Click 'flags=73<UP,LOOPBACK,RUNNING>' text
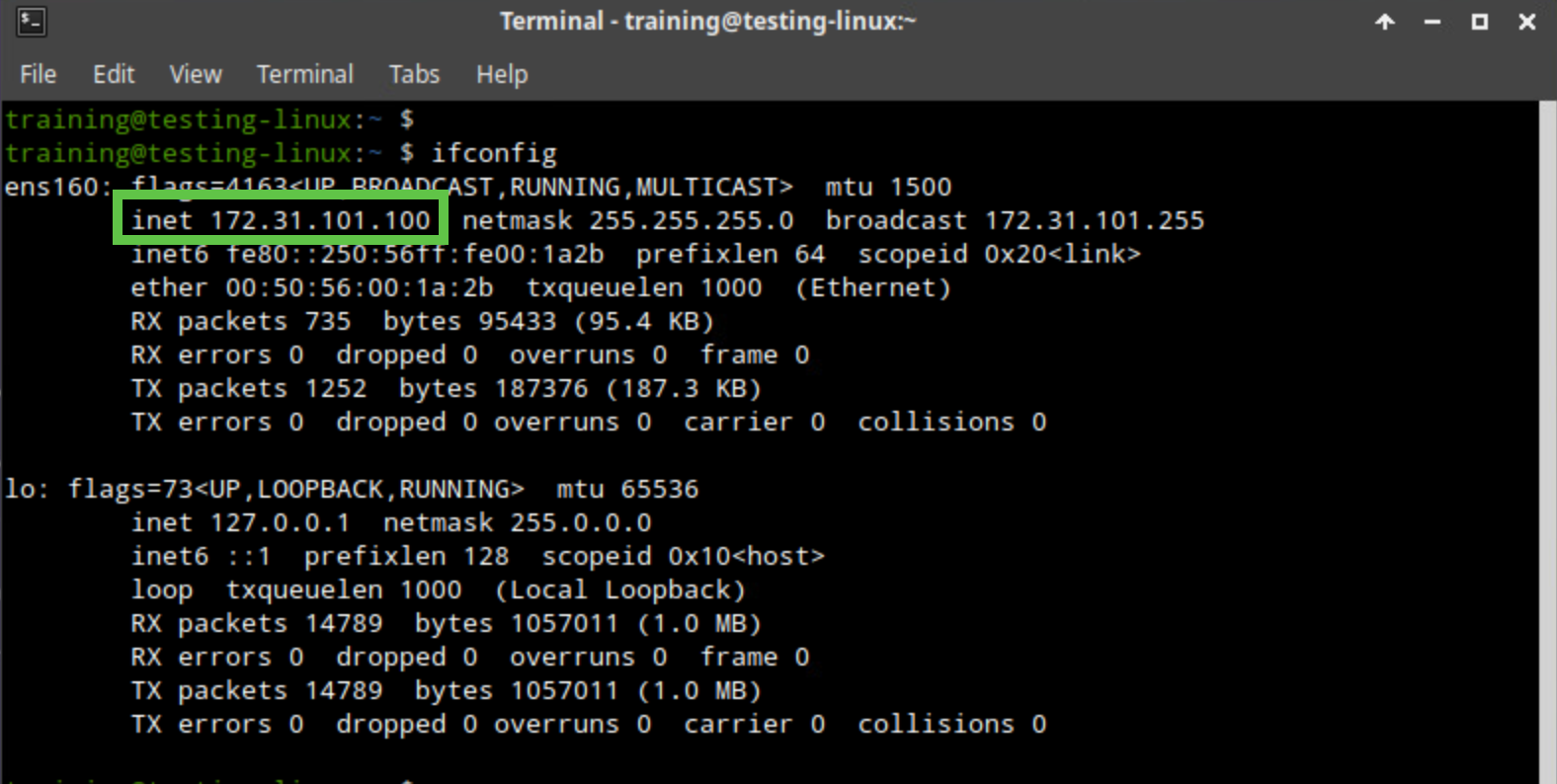The image size is (1557, 784). (296, 489)
